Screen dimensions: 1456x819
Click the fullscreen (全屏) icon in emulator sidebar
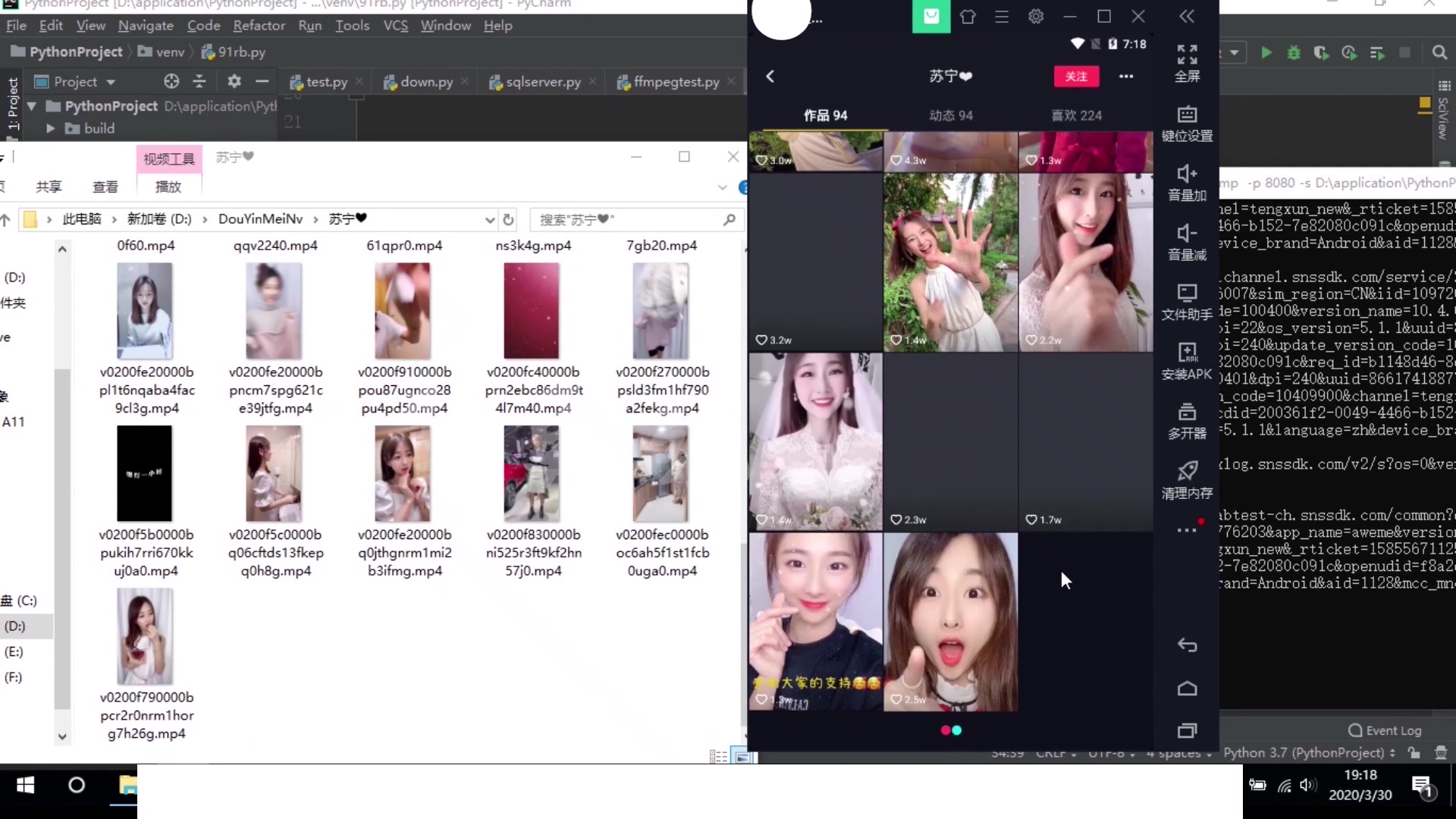click(1187, 61)
